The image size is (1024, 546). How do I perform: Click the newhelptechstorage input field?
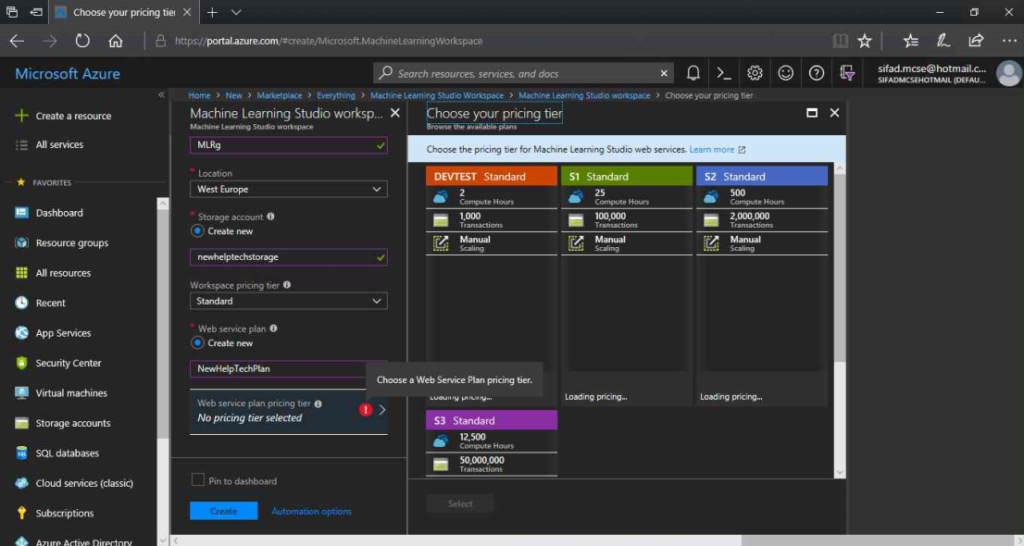tap(288, 257)
